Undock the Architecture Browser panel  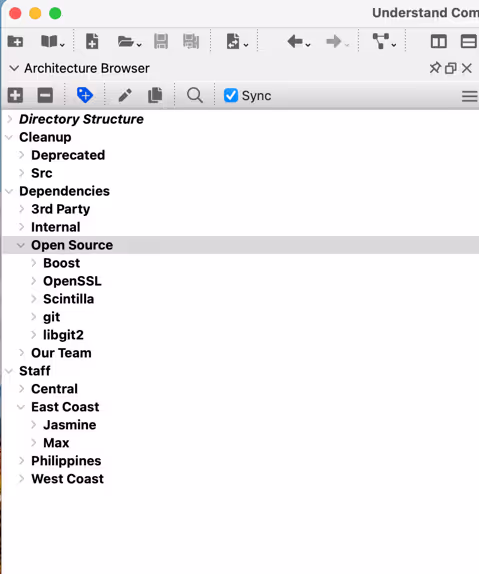coord(451,68)
